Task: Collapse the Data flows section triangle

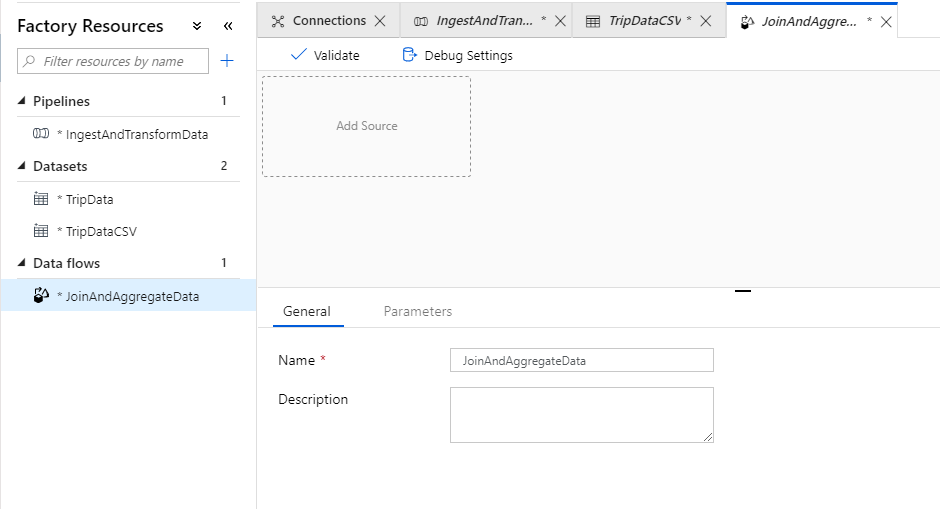Action: tap(22, 263)
